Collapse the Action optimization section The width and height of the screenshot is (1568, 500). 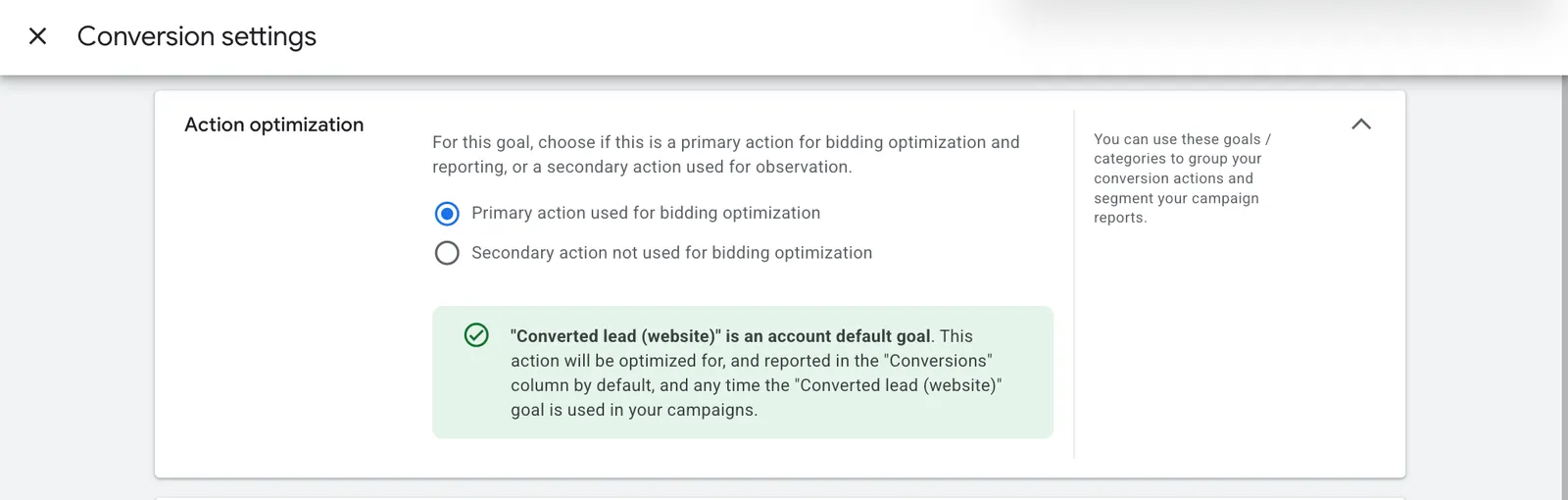coord(1361,125)
